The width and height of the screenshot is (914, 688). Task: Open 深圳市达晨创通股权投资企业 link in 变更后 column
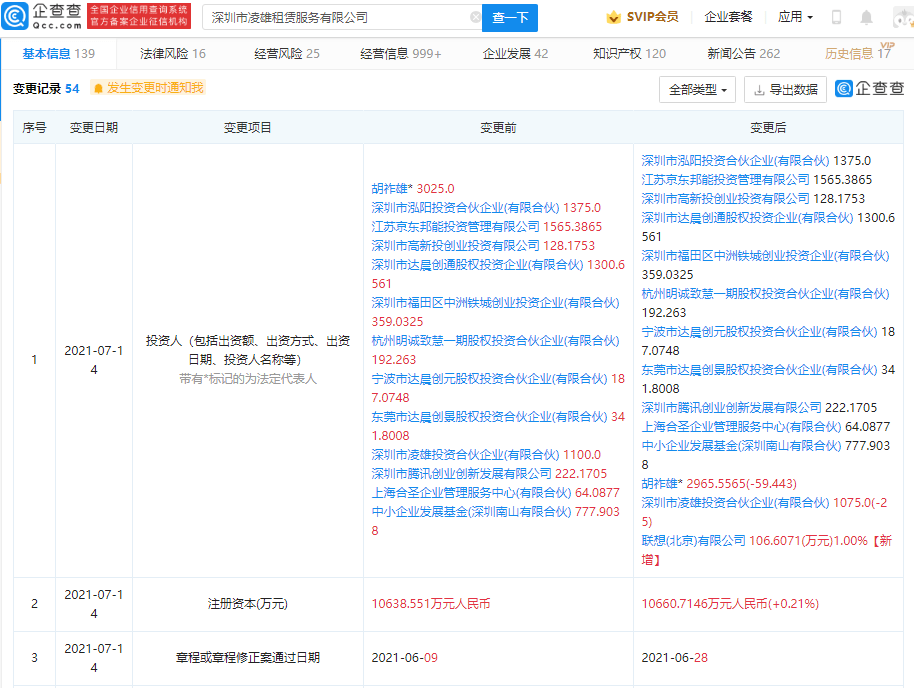[747, 218]
